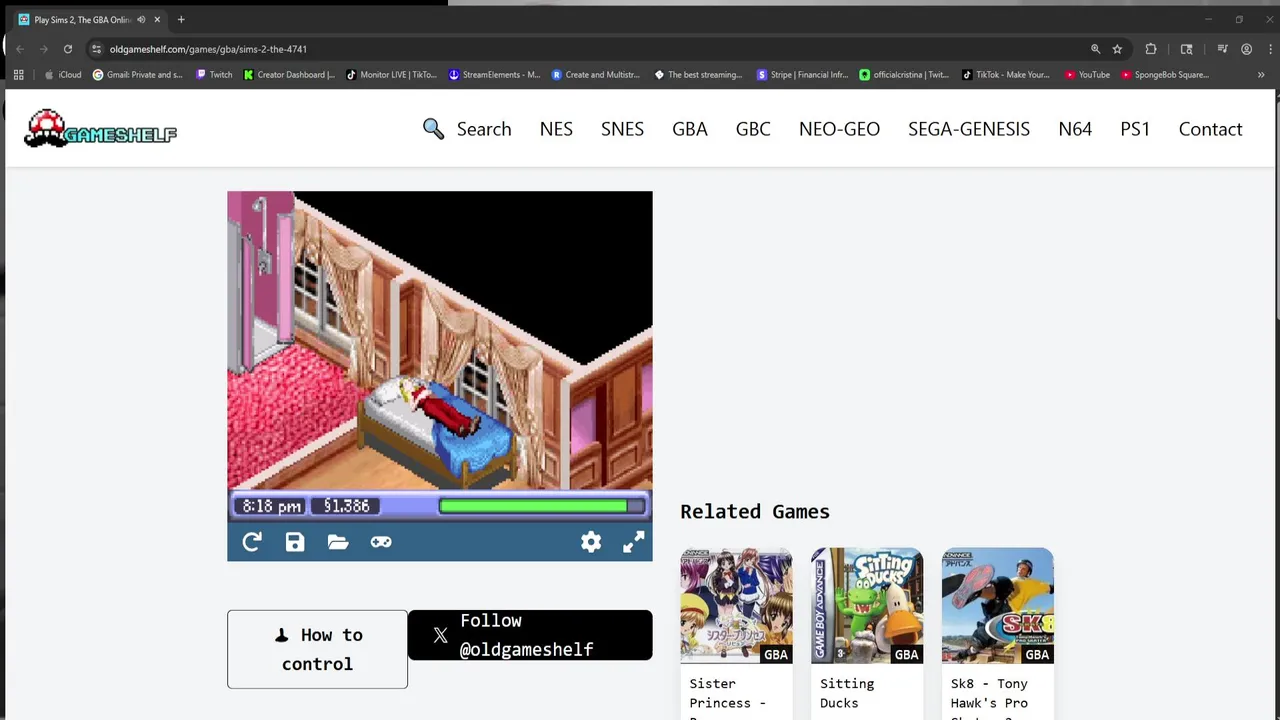Open the Chrome profile avatar
Image resolution: width=1280 pixels, height=720 pixels.
1246,49
